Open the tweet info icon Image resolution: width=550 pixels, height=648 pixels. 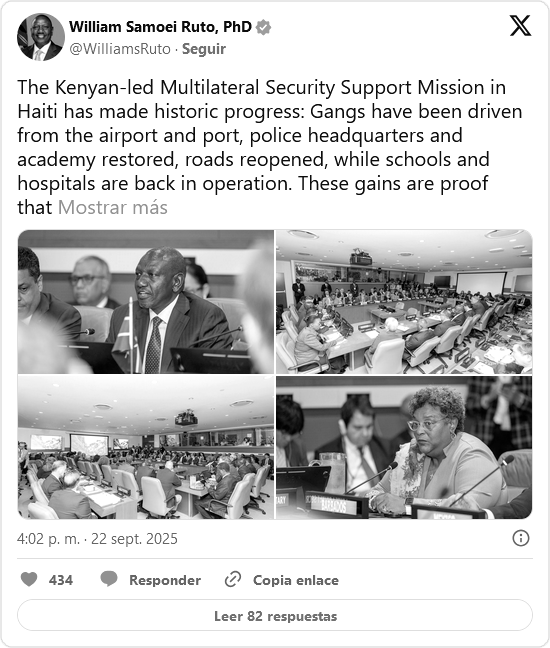tap(521, 538)
